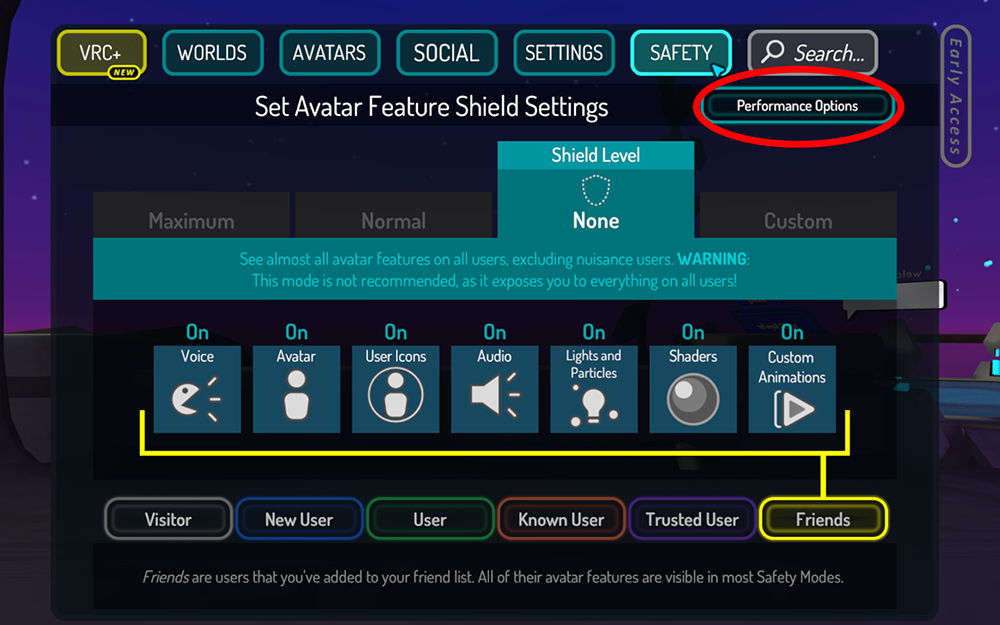Click the Shaders sphere icon

[x=693, y=399]
